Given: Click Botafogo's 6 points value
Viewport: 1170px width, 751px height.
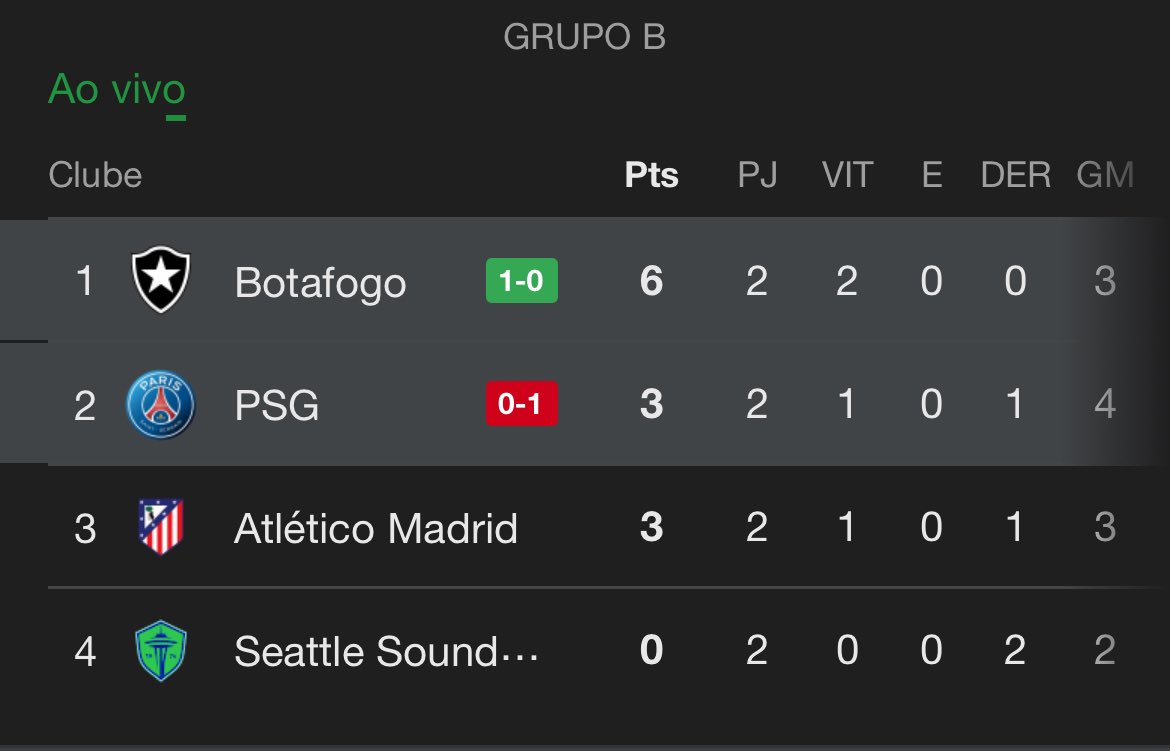Looking at the screenshot, I should pos(651,281).
